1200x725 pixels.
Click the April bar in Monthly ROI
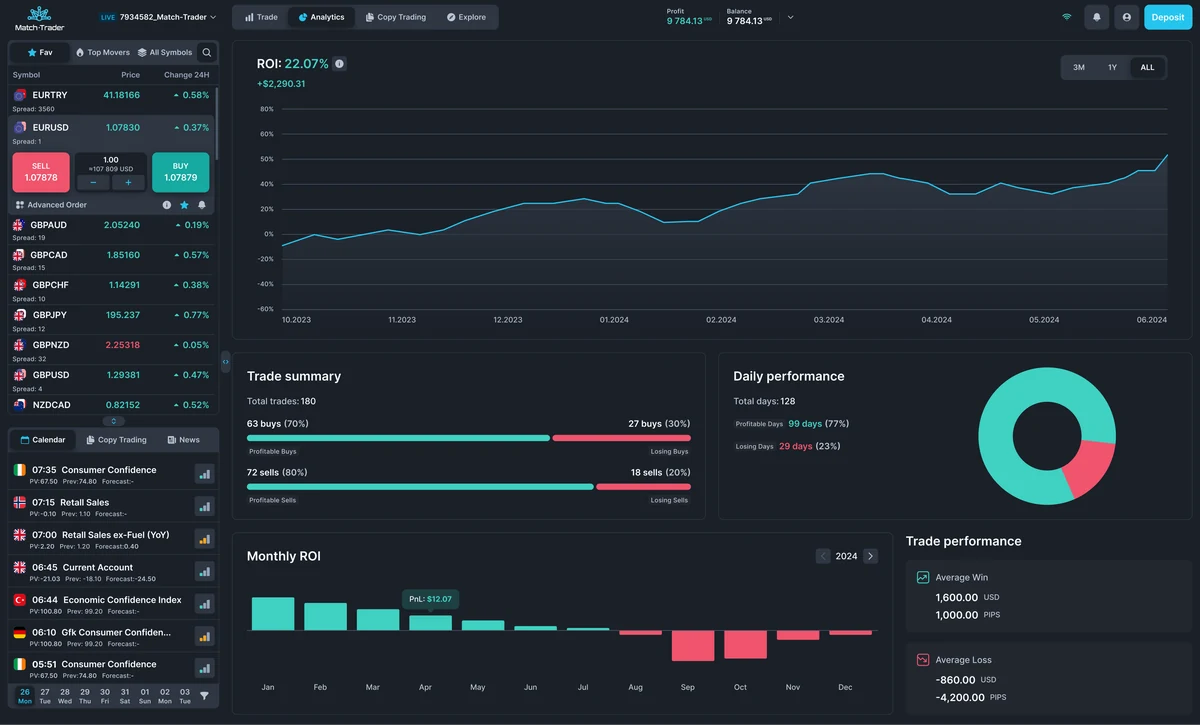(x=430, y=622)
